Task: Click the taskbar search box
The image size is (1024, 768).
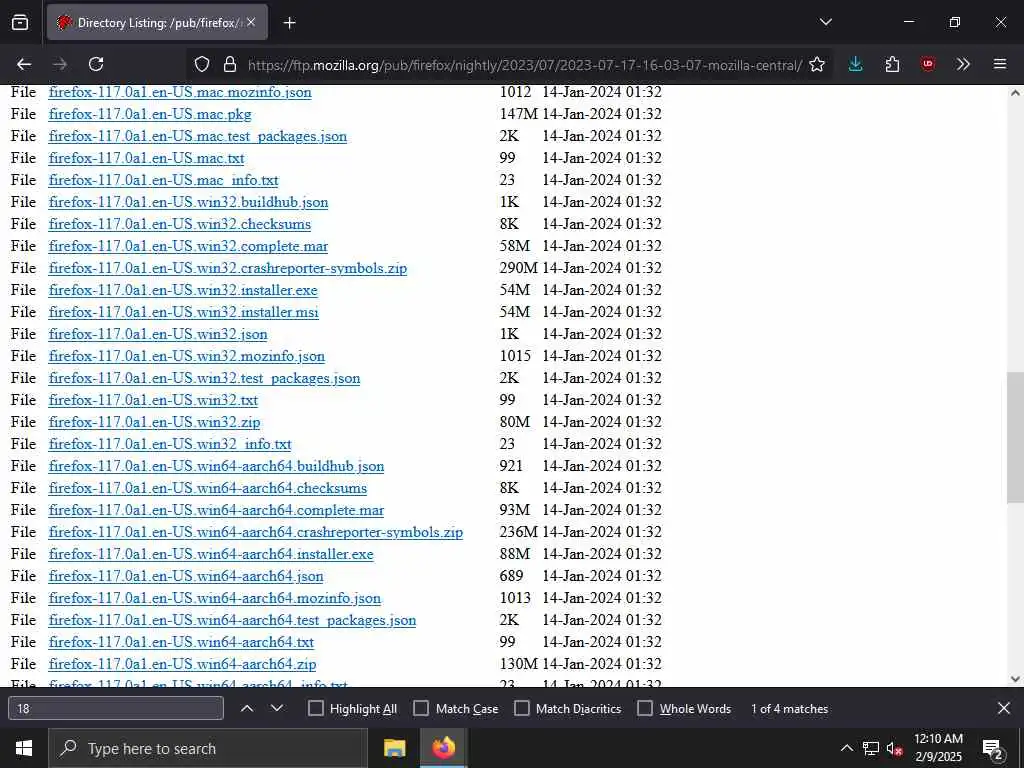Action: [x=208, y=748]
